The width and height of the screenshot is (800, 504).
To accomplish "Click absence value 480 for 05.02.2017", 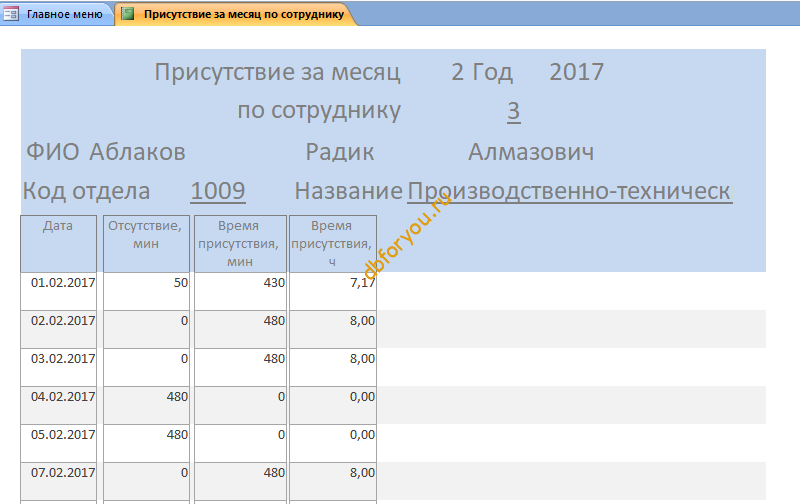I will [x=146, y=443].
